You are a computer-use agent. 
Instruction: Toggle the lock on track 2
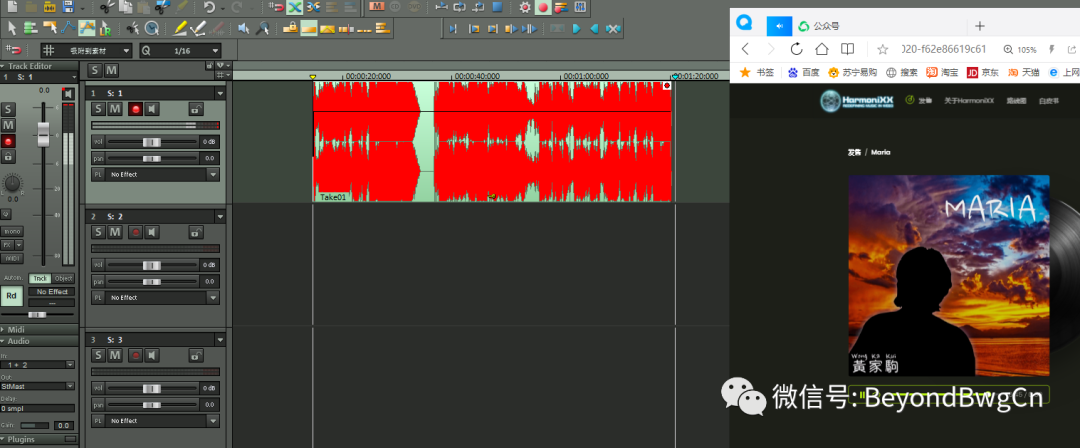click(196, 232)
